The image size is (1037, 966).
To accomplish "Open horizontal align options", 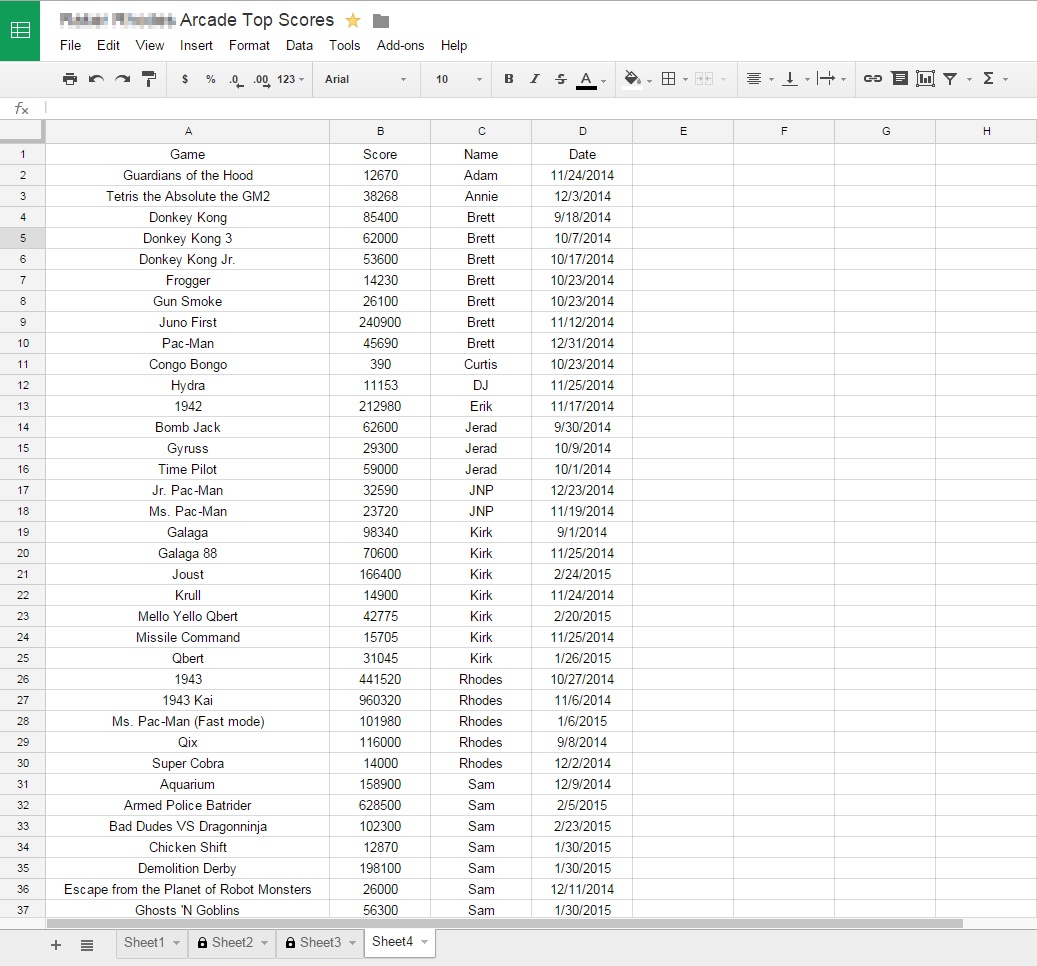I will (753, 79).
